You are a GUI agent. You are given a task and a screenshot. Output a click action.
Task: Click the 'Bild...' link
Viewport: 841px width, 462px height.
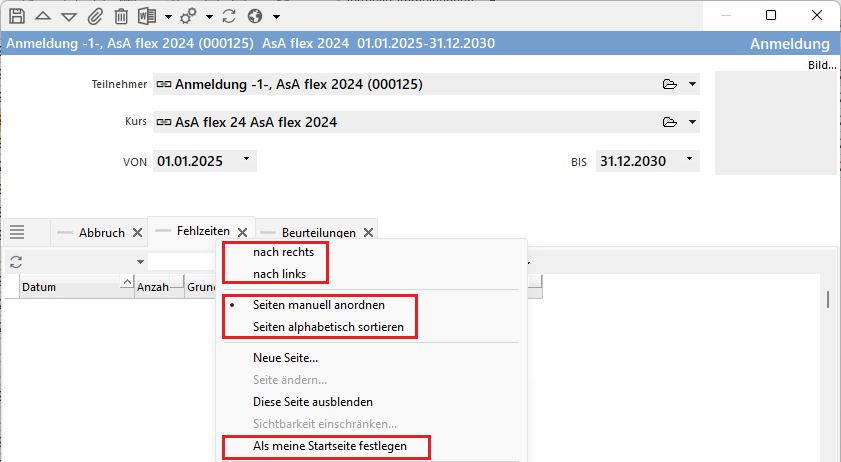pyautogui.click(x=821, y=65)
